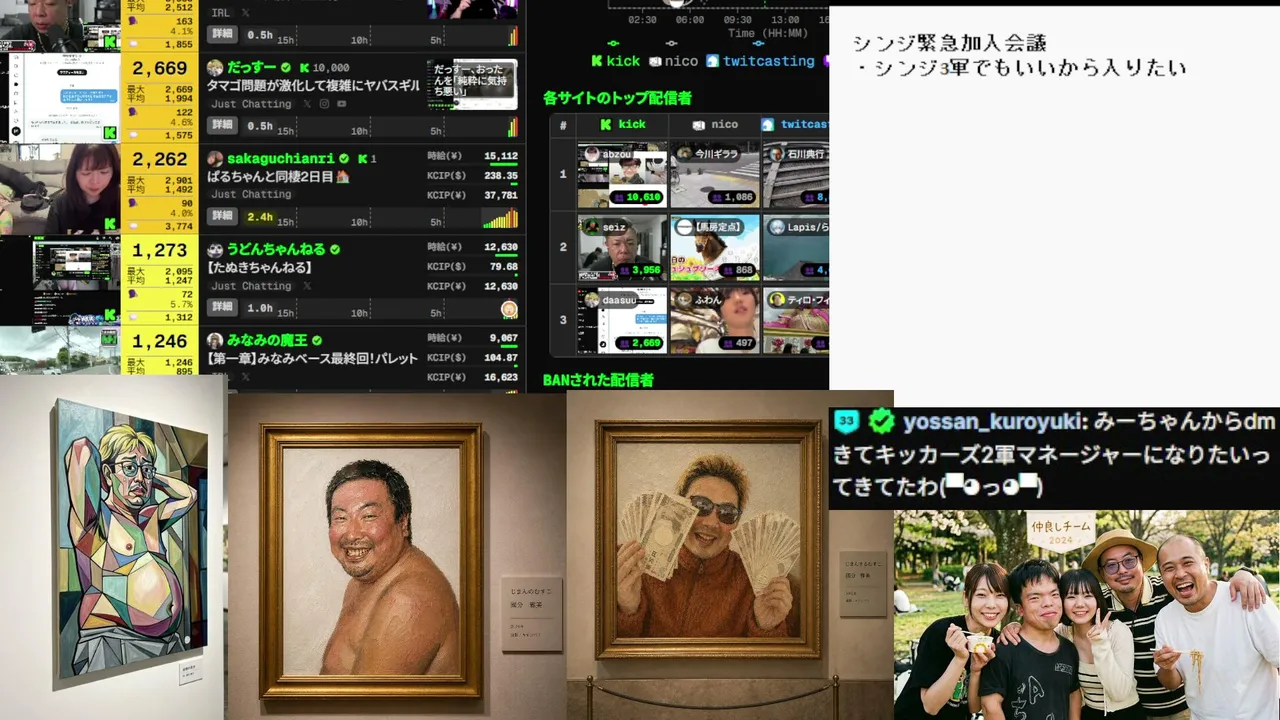The height and width of the screenshot is (720, 1280).
Task: Click the だっすー avatar icon
Action: pyautogui.click(x=215, y=68)
